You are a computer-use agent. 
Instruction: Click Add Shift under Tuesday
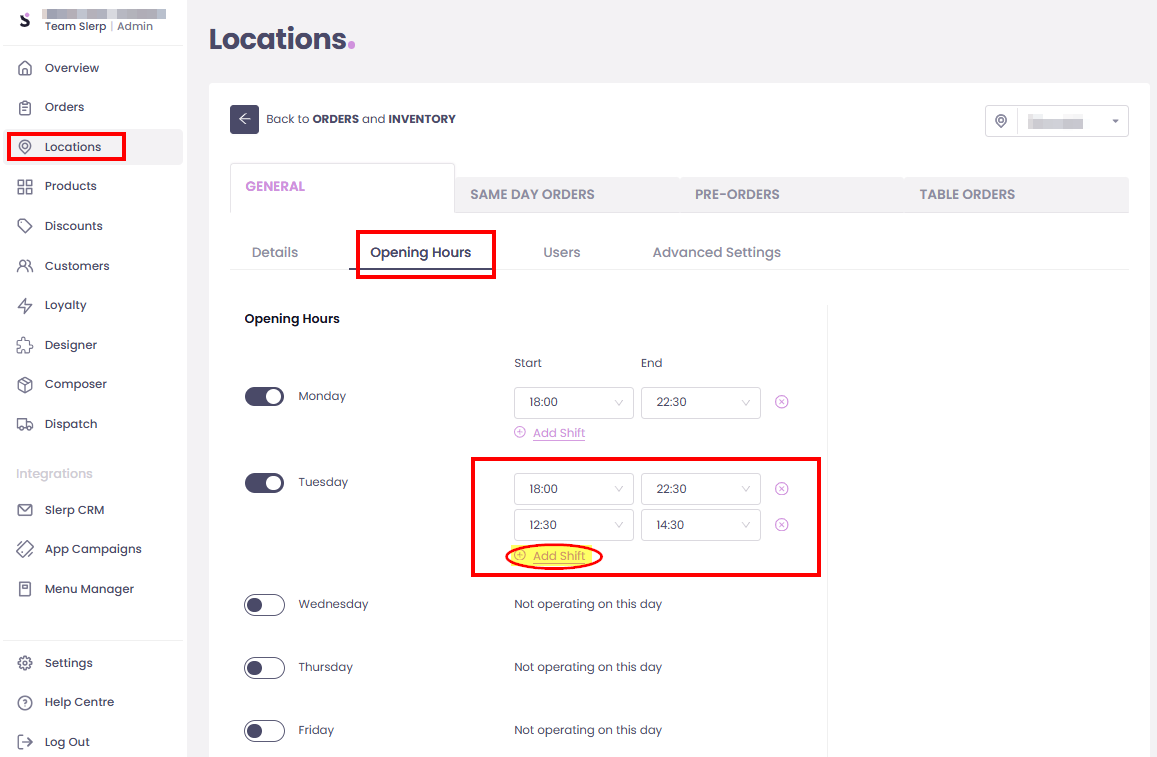pyautogui.click(x=558, y=556)
